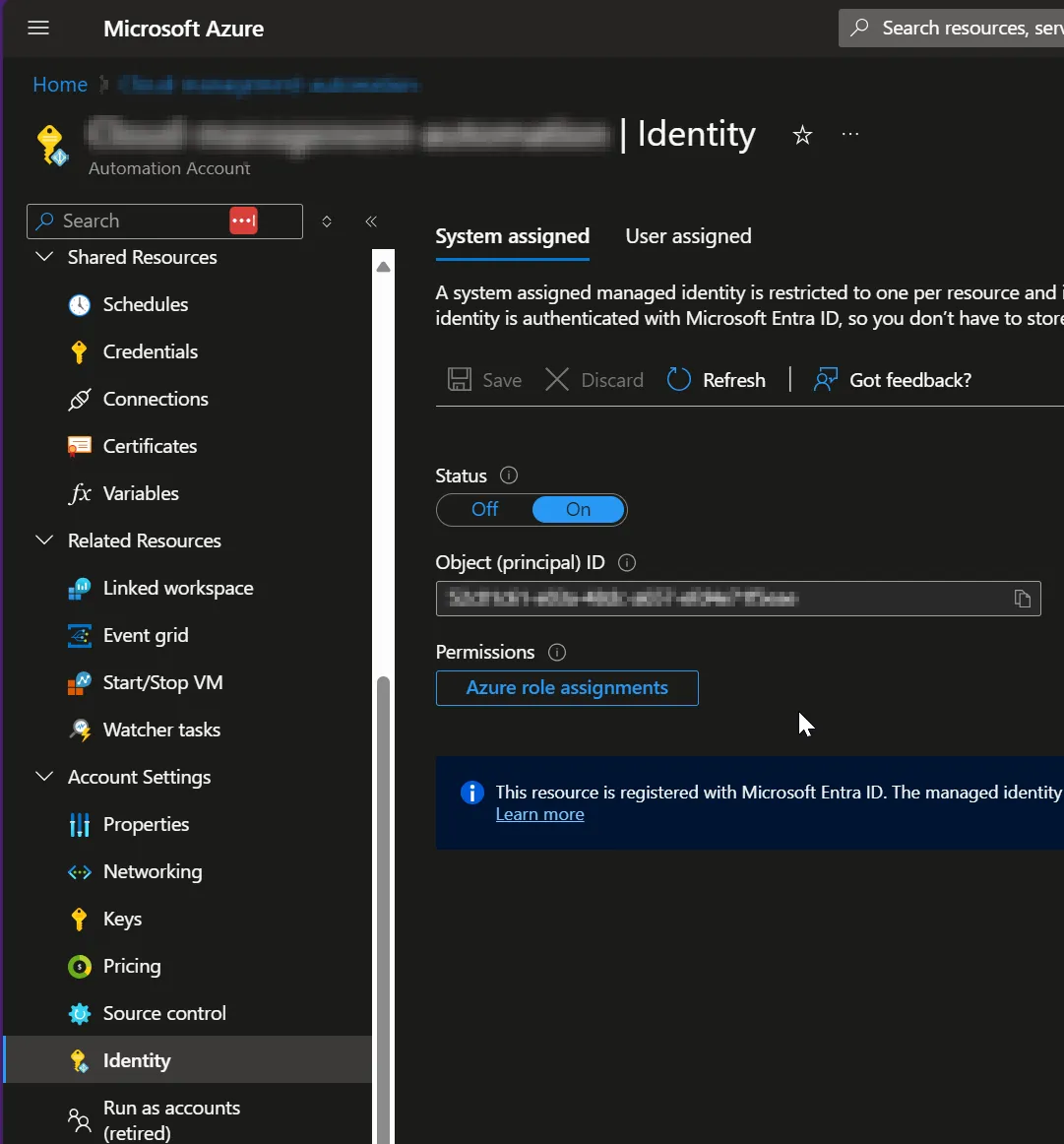Screen dimensions: 1064x1144
Task: Switch to the User assigned tab
Action: 688,236
